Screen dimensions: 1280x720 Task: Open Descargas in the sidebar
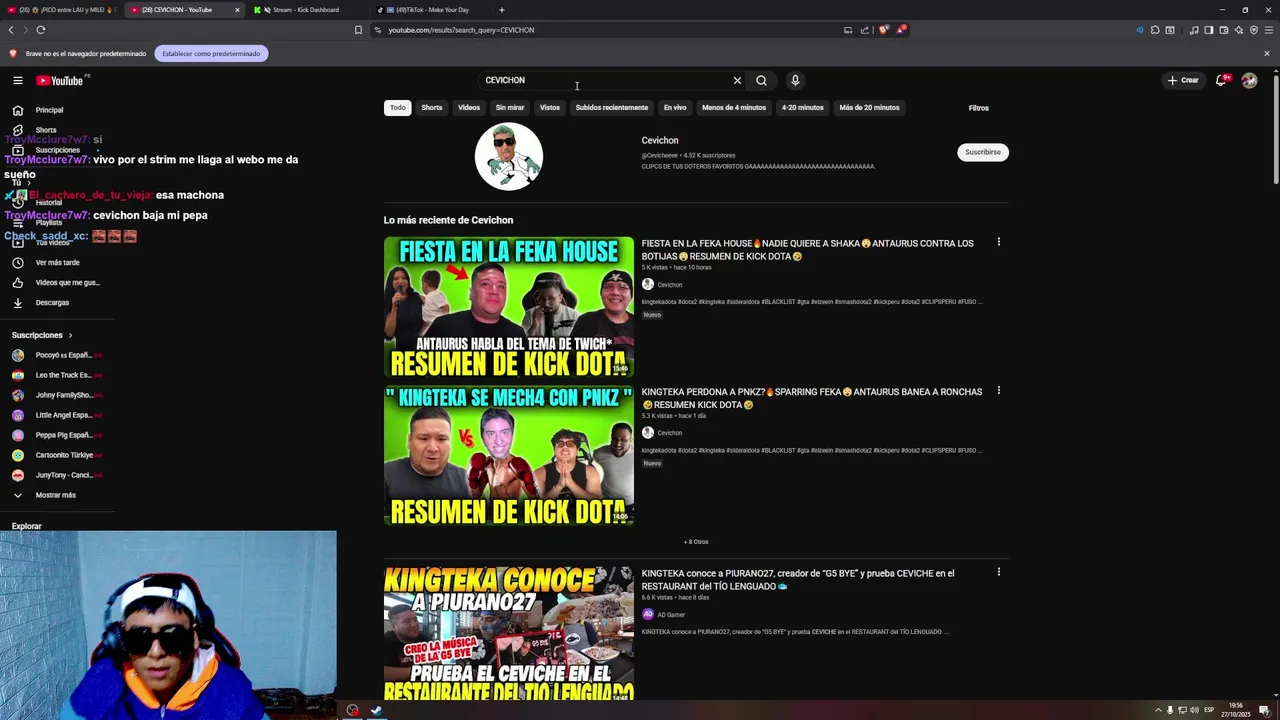(x=52, y=302)
